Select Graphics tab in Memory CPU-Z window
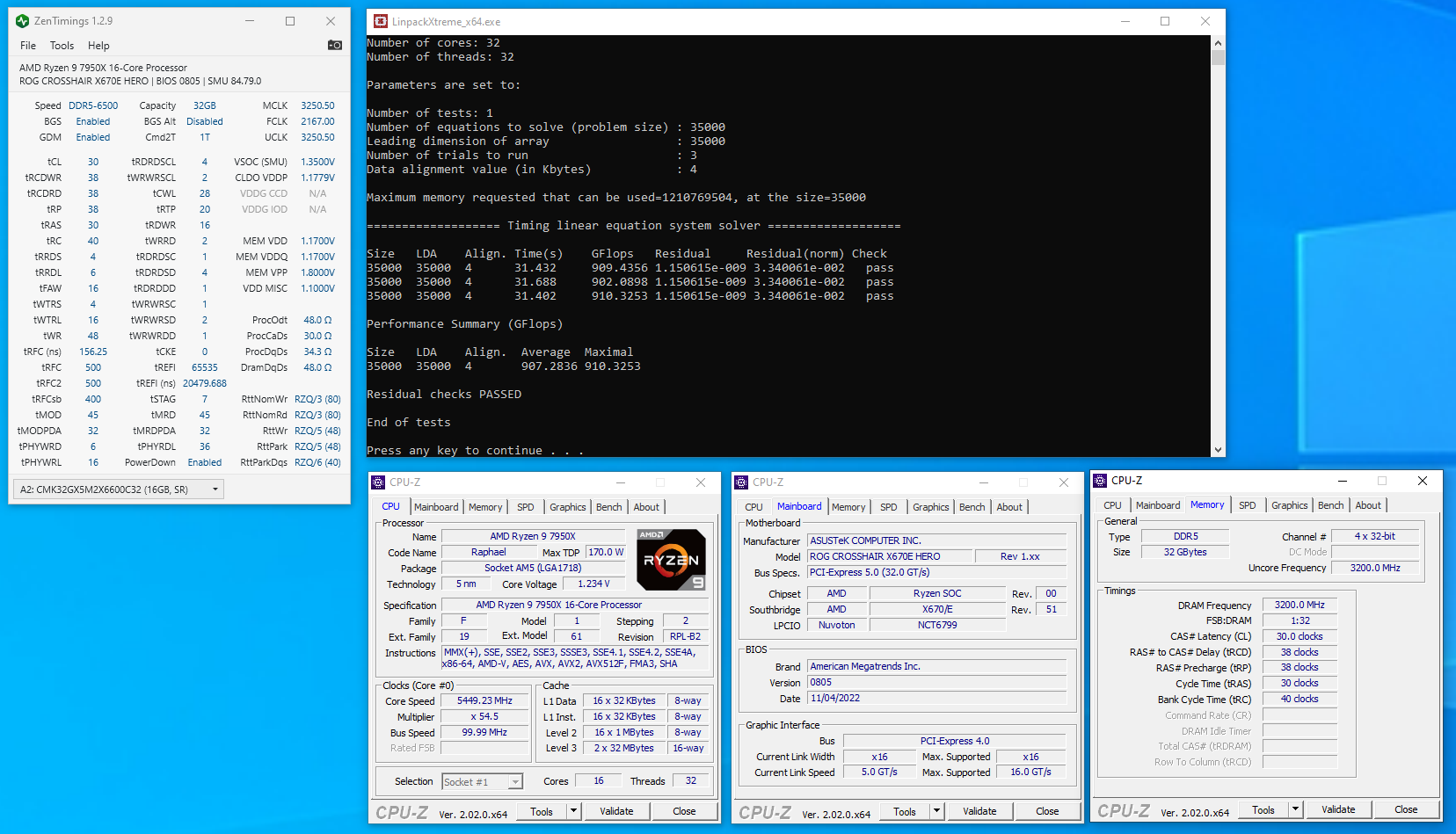This screenshot has height=834, width=1456. 1290,505
